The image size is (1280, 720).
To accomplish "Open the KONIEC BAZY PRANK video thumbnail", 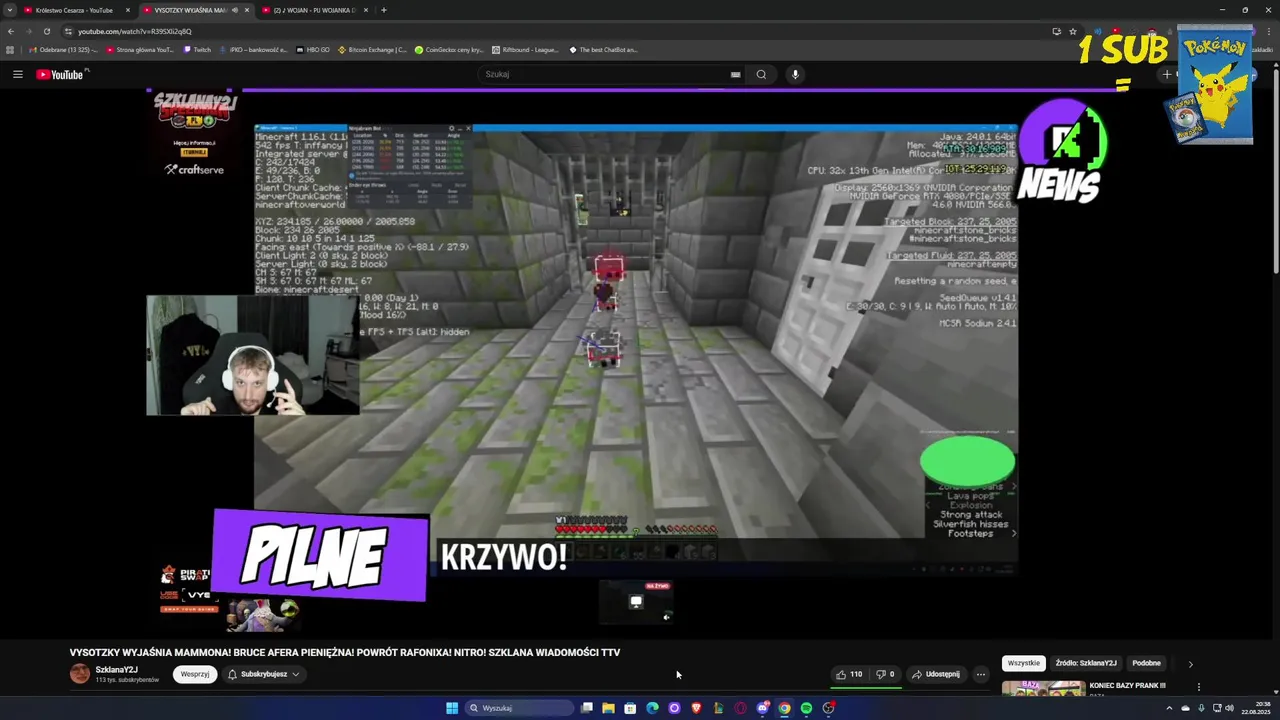I will 1043,688.
